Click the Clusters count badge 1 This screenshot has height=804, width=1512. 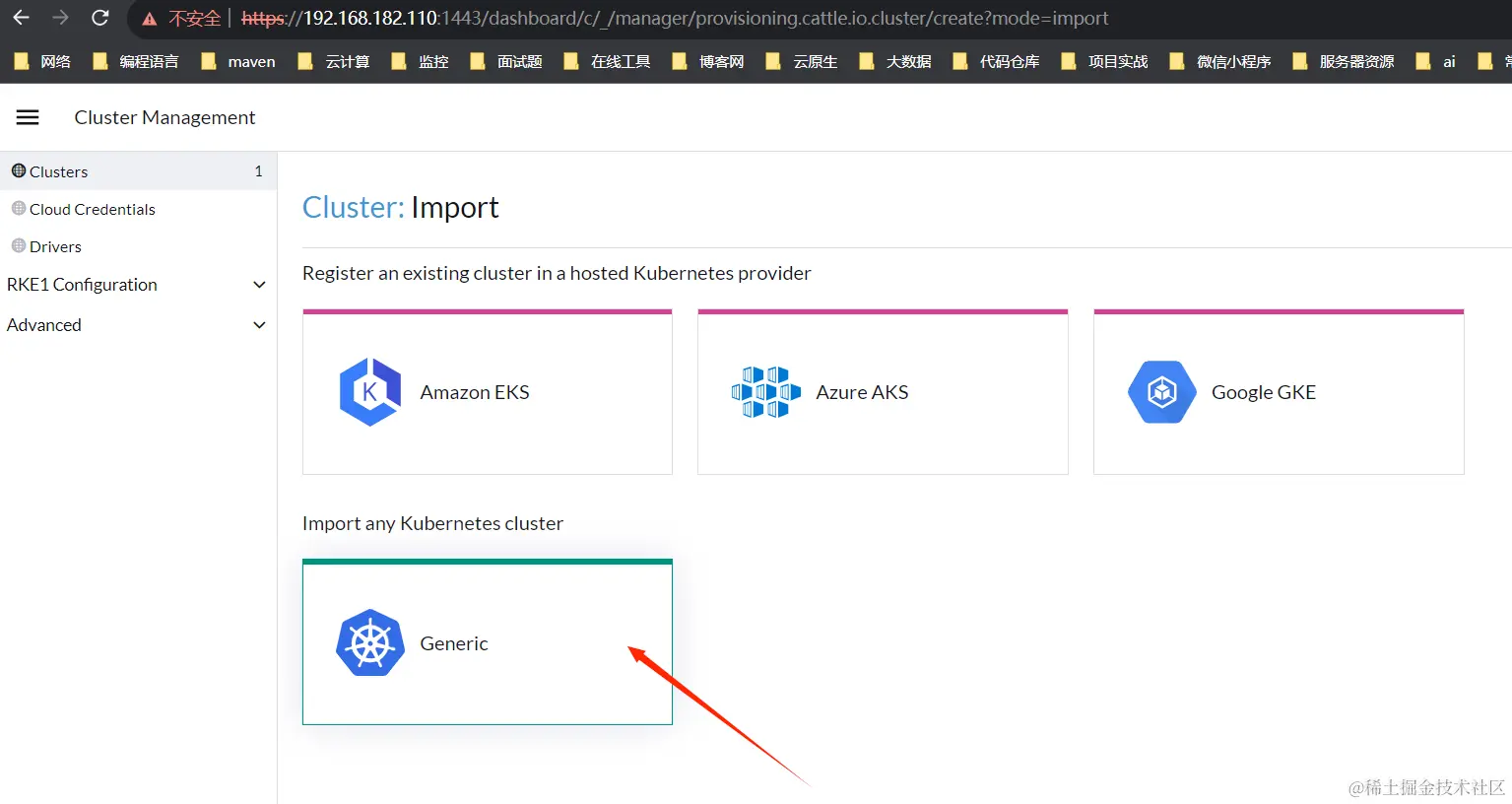pyautogui.click(x=258, y=171)
